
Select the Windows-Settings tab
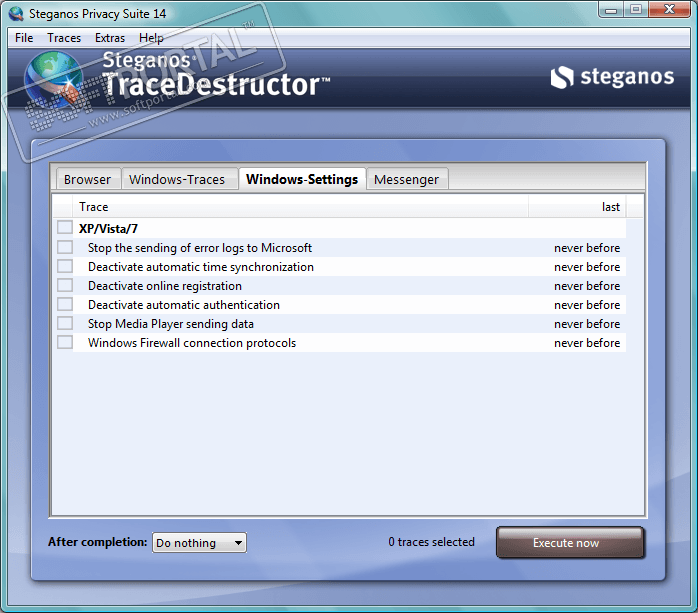click(302, 179)
